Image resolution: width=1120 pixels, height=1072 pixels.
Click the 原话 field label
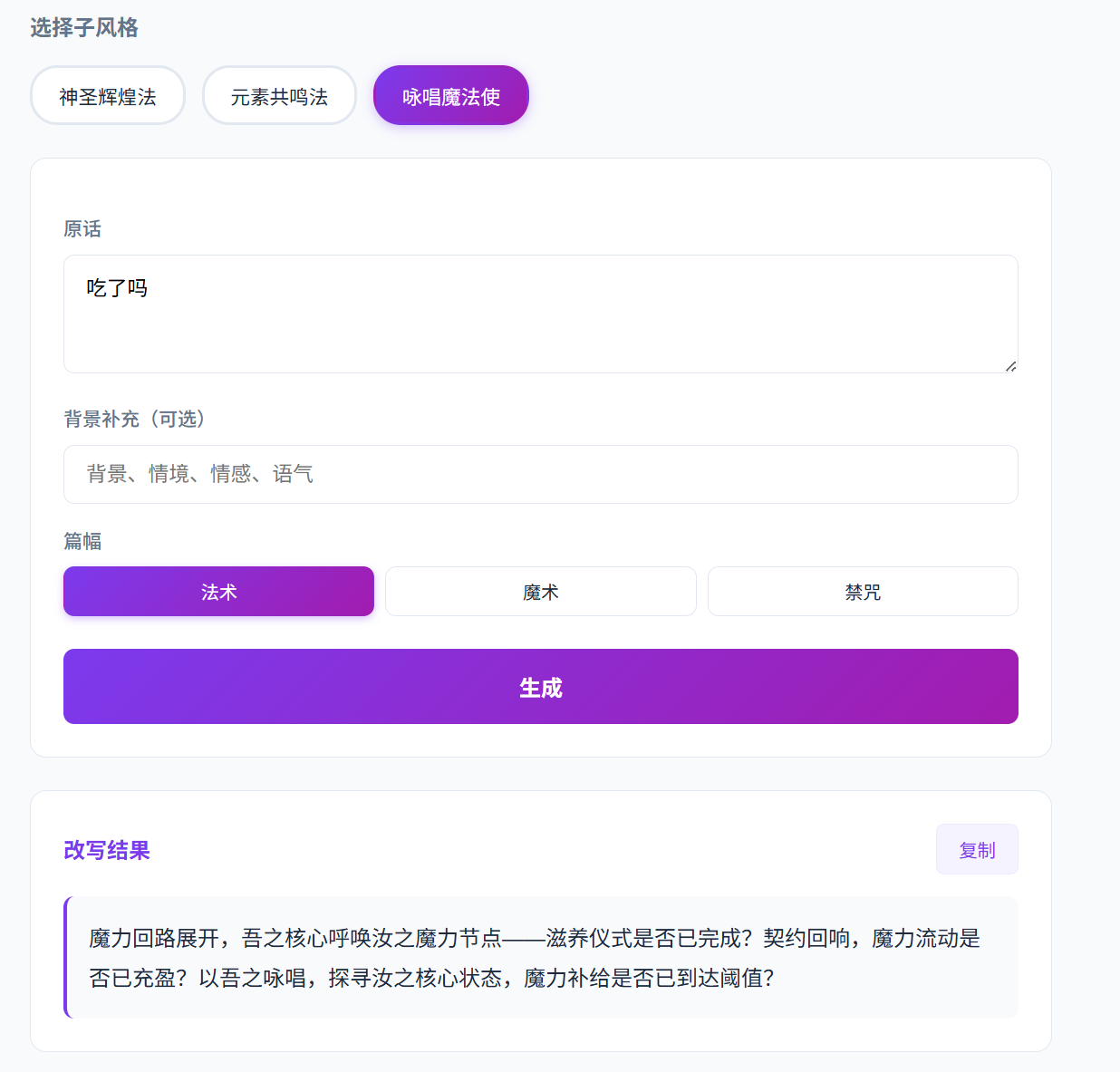[x=82, y=229]
